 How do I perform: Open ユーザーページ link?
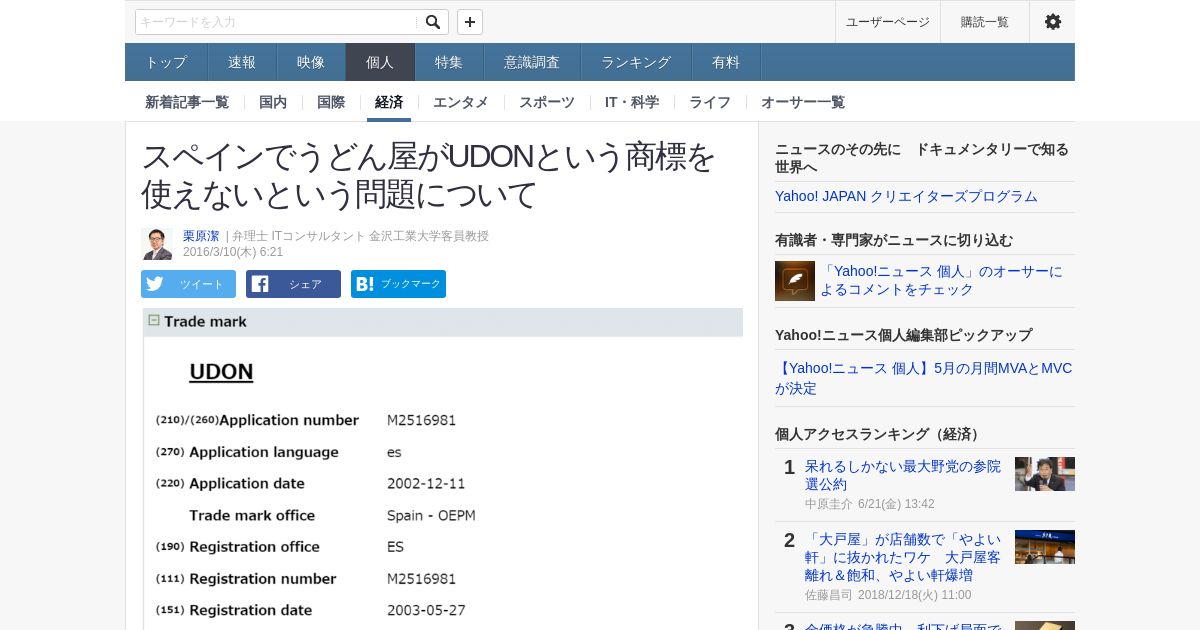(887, 22)
